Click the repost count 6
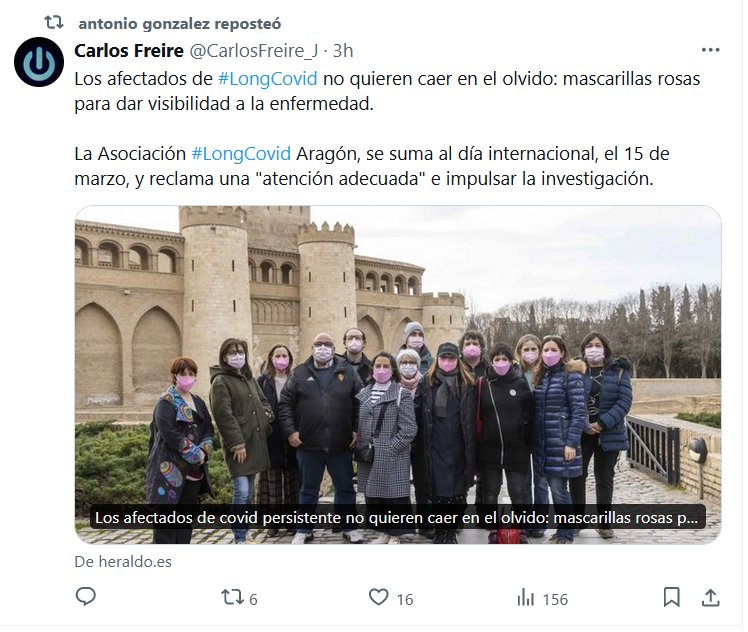Screen dimensions: 748x632 [x=253, y=599]
